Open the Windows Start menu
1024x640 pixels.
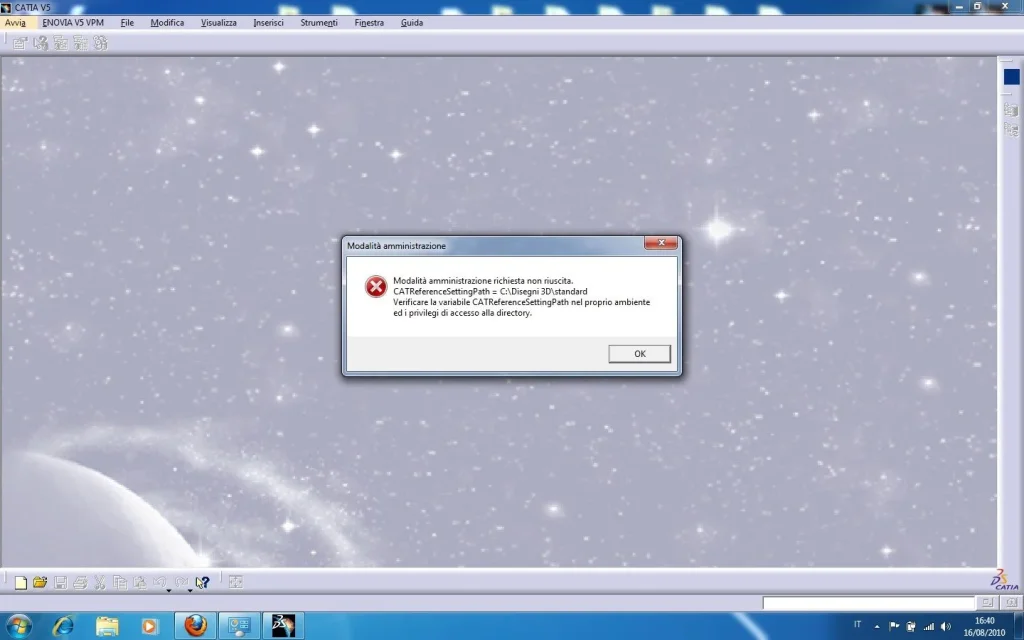18,626
